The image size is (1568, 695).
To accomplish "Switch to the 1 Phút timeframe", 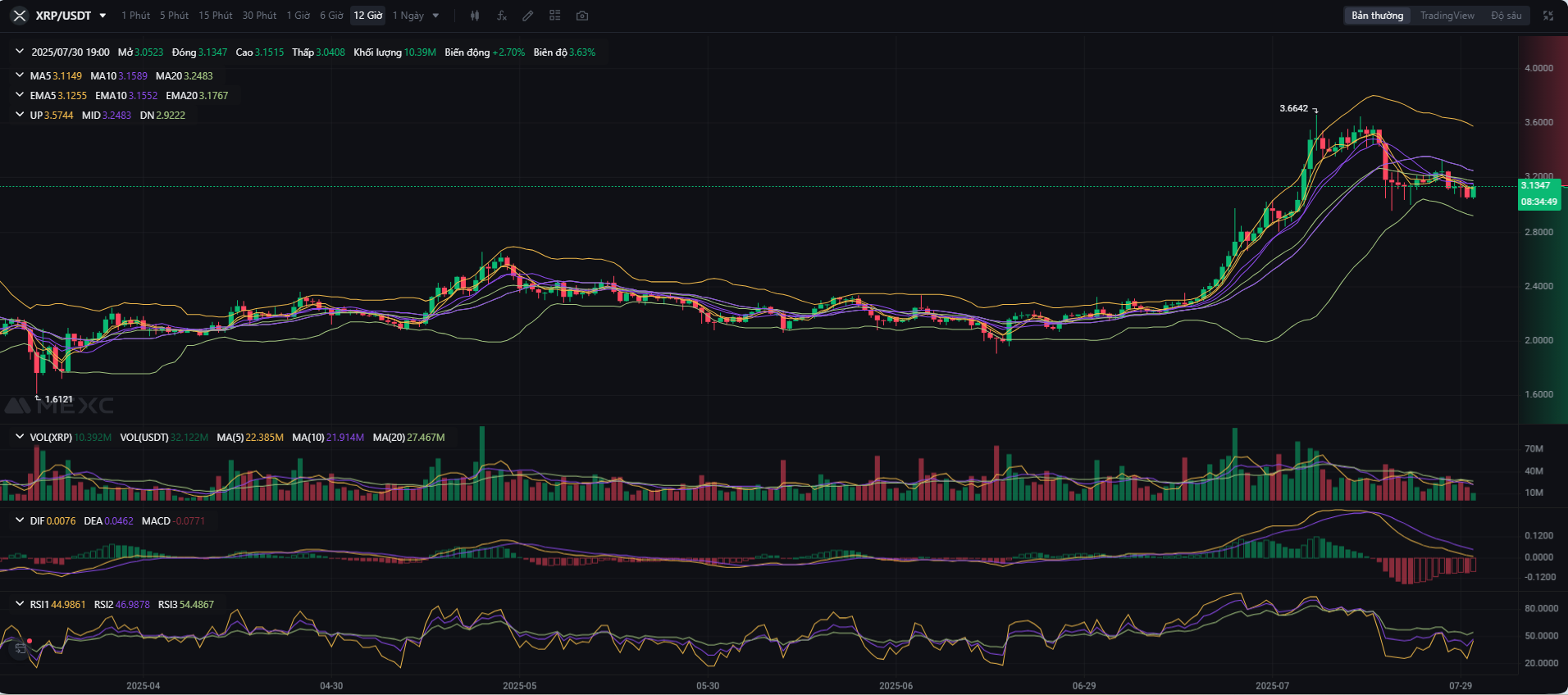I will tap(136, 16).
